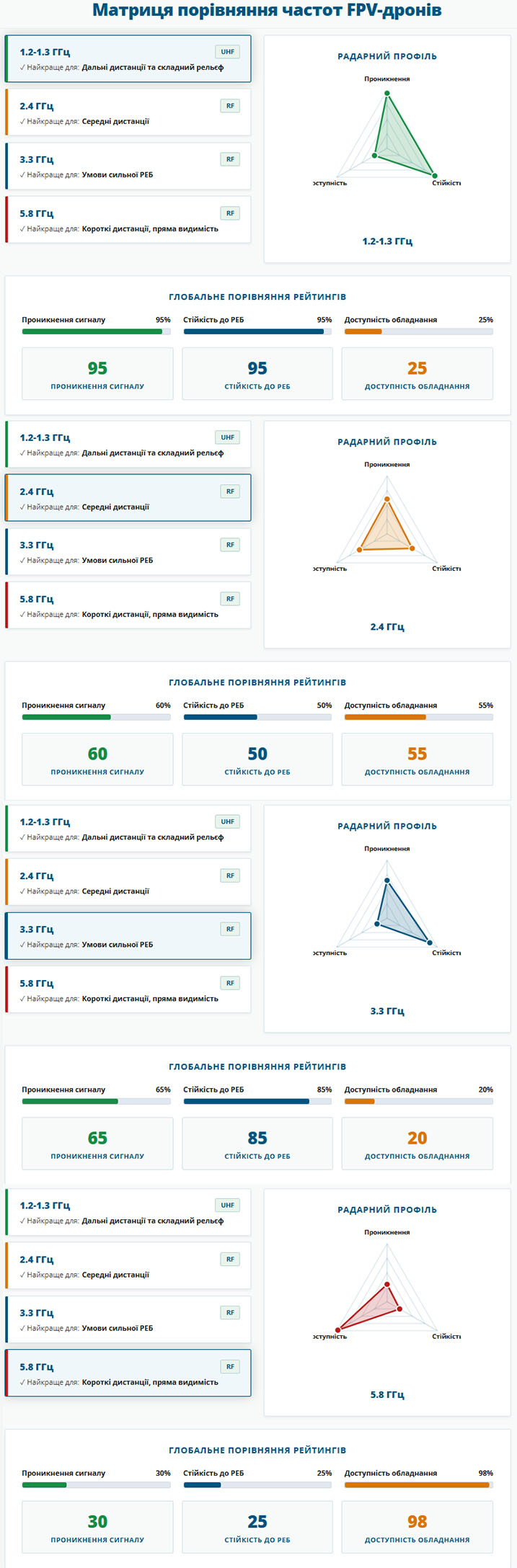Open the stat box showing 98 Доступність обладнання
This screenshot has height=1568, width=517.
417,1527
